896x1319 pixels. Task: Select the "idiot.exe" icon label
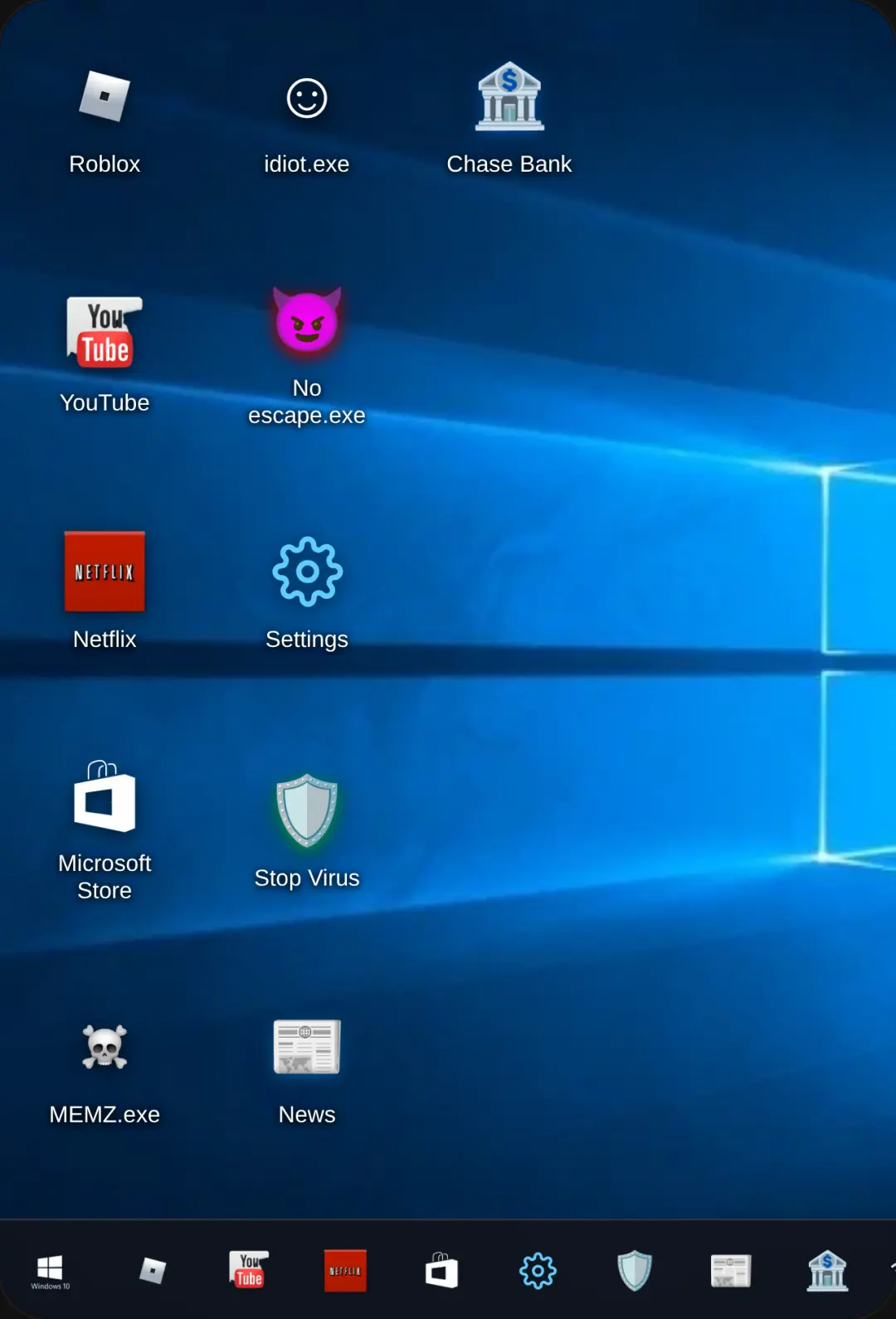point(307,164)
